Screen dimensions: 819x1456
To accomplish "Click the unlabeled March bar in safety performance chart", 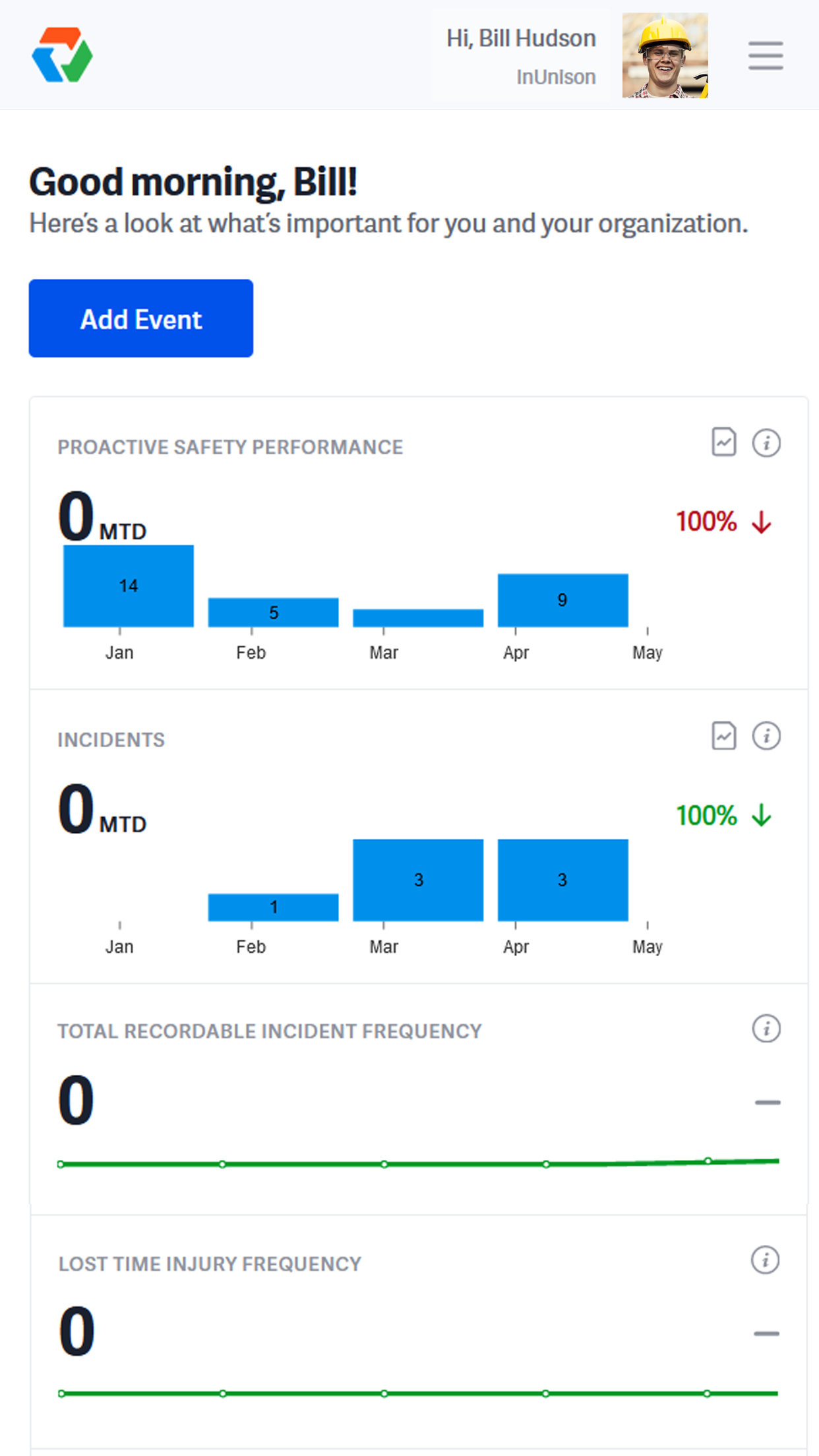I will 418,618.
